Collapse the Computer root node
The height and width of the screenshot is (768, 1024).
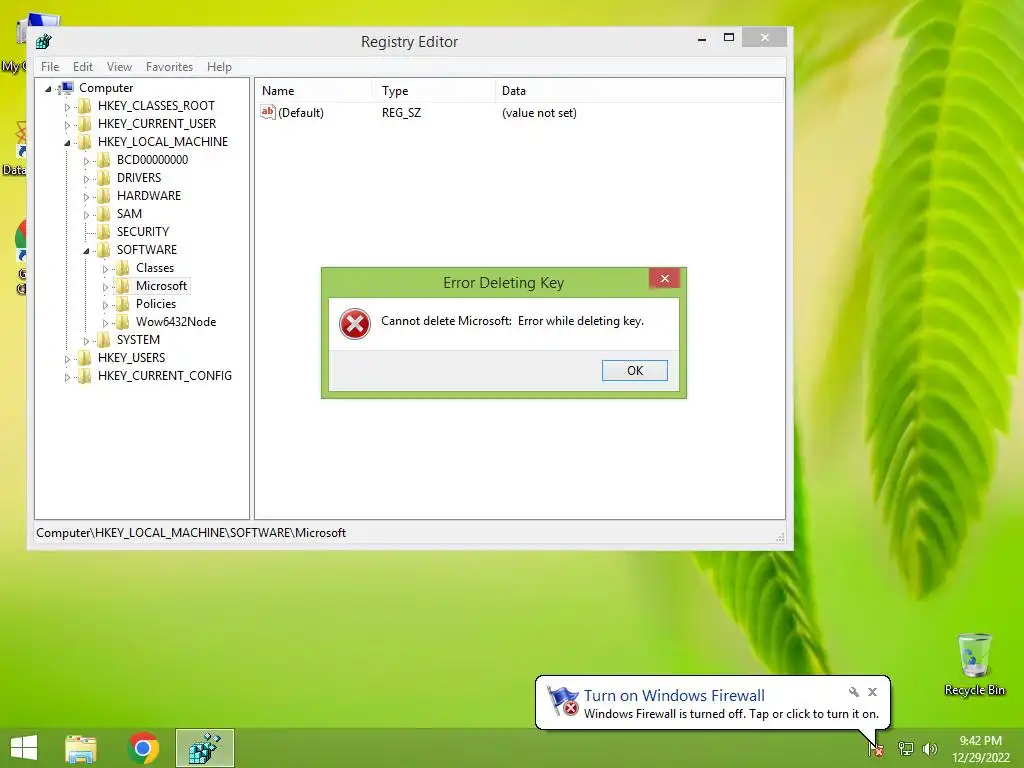coord(48,89)
